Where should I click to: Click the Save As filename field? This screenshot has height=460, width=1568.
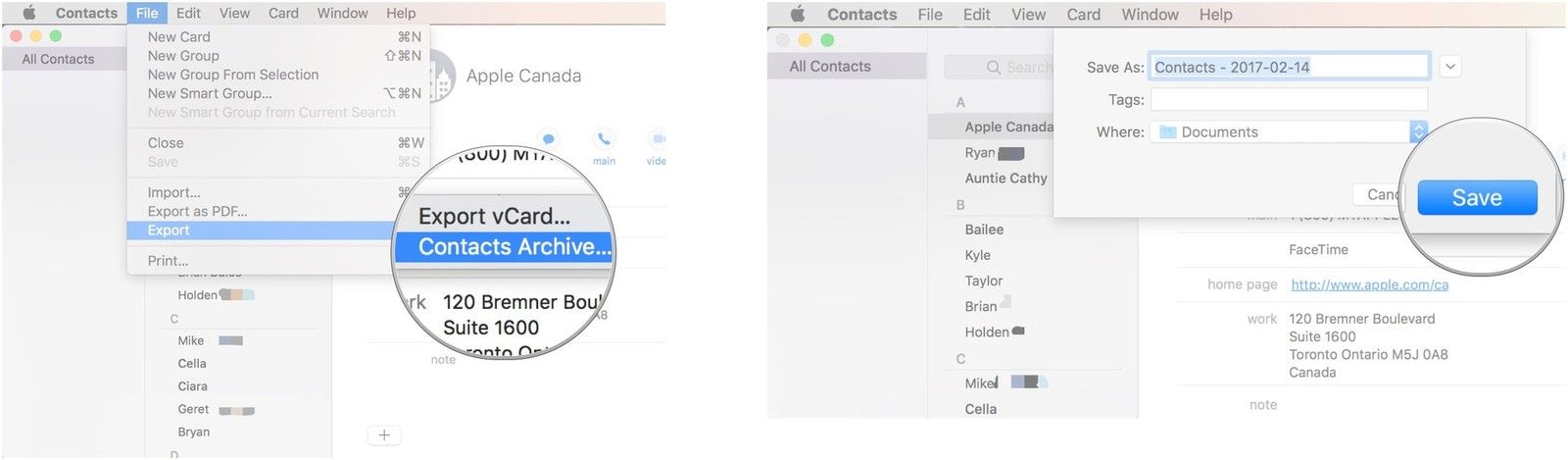click(x=1289, y=67)
